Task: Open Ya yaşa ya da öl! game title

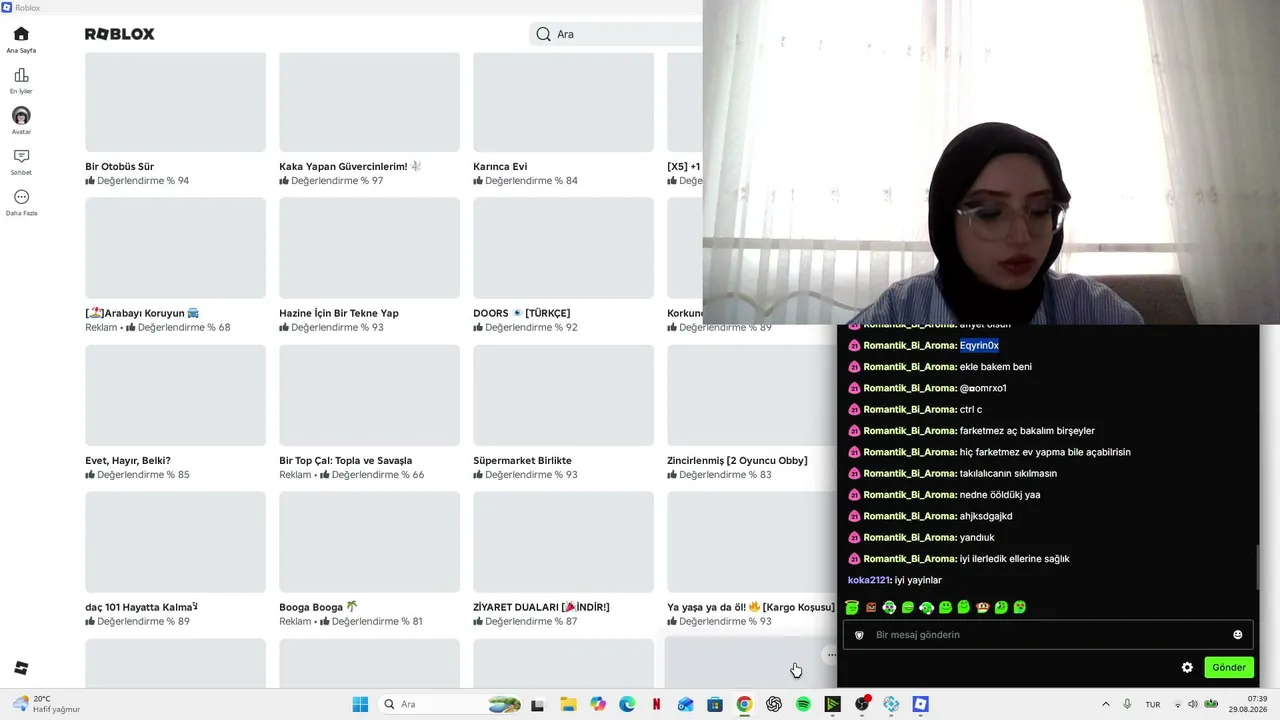Action: coord(750,607)
